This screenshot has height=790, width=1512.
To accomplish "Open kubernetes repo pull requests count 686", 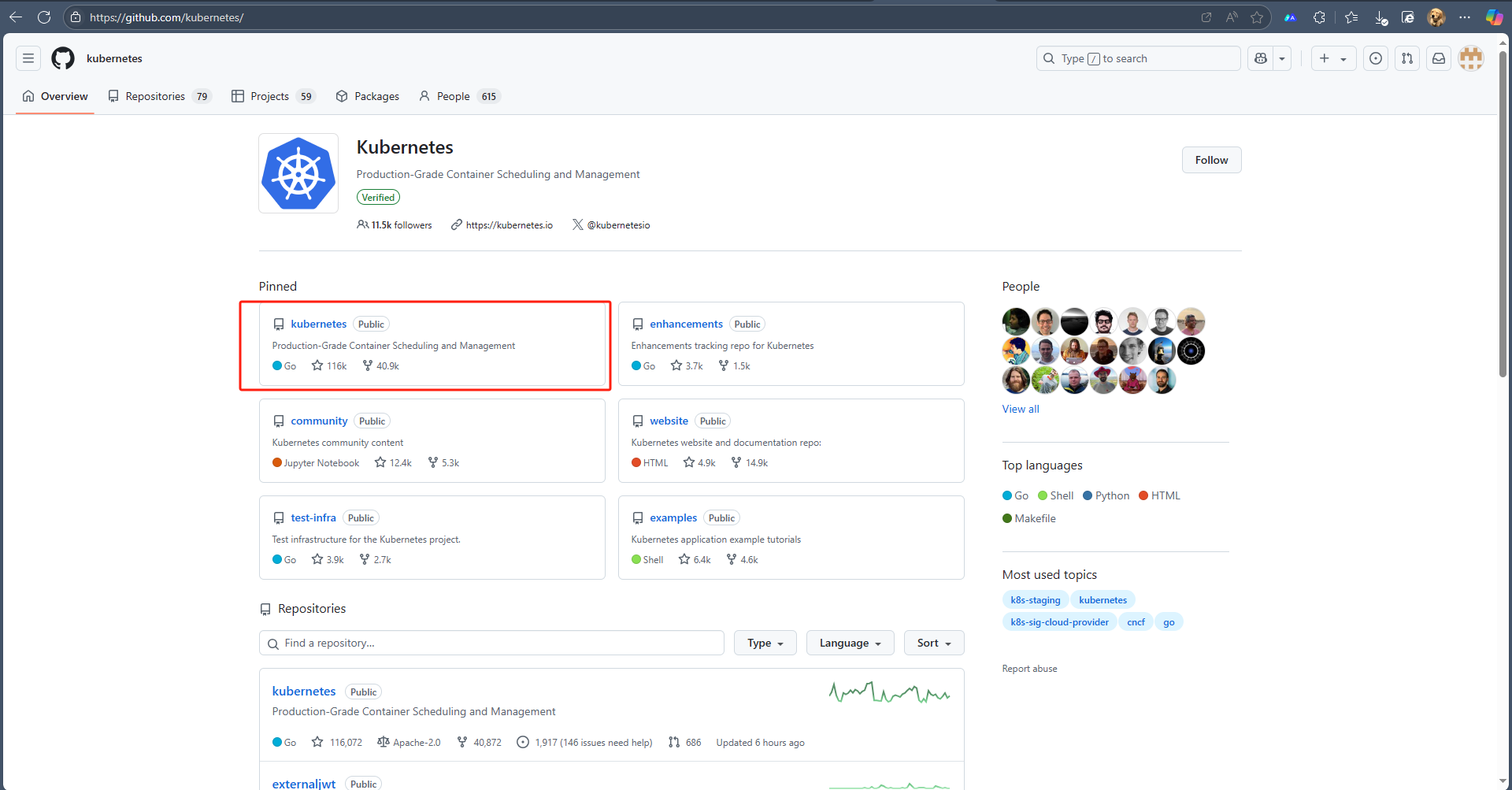I will coord(684,743).
